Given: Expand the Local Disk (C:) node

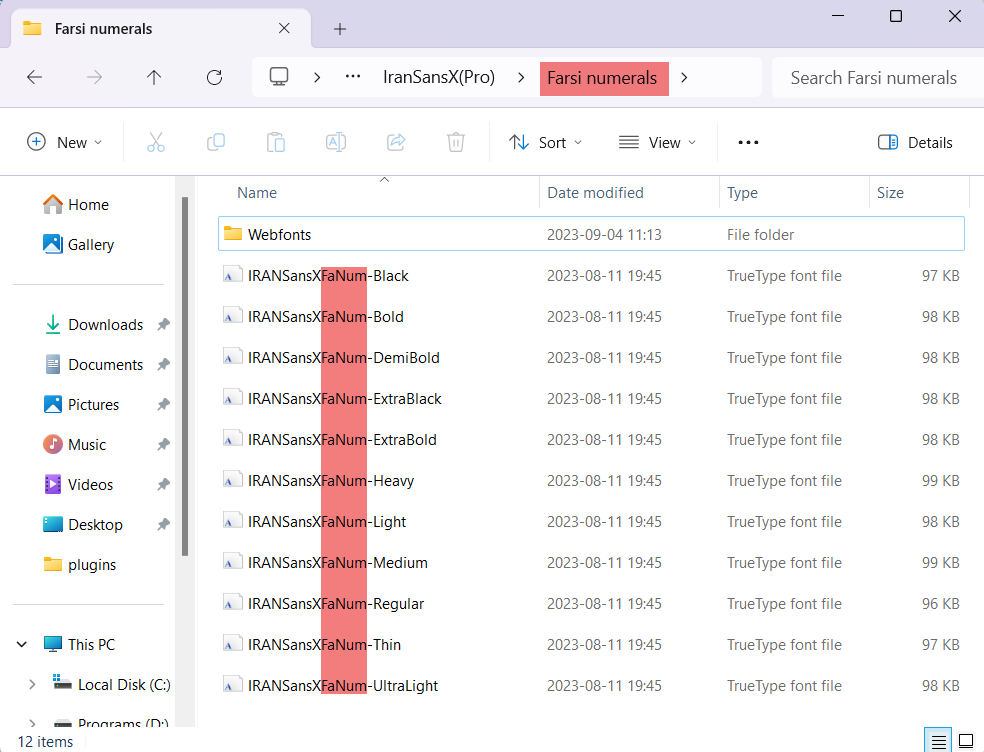Looking at the screenshot, I should (32, 685).
